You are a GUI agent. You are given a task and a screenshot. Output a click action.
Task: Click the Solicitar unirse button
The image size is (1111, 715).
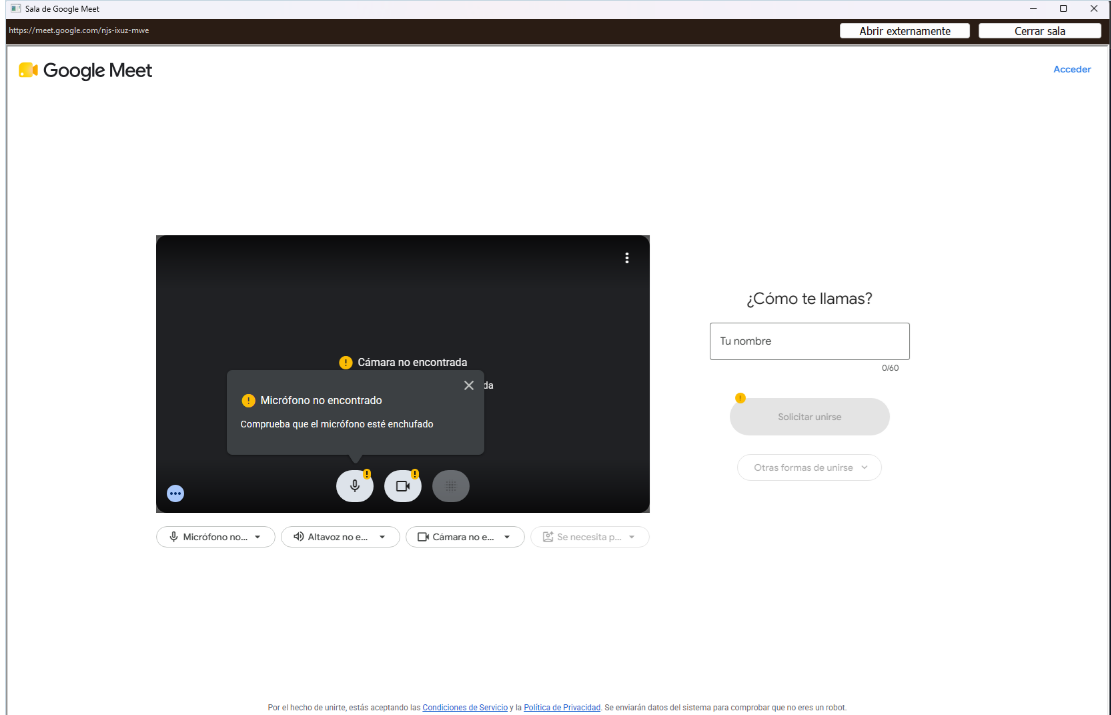pyautogui.click(x=809, y=417)
